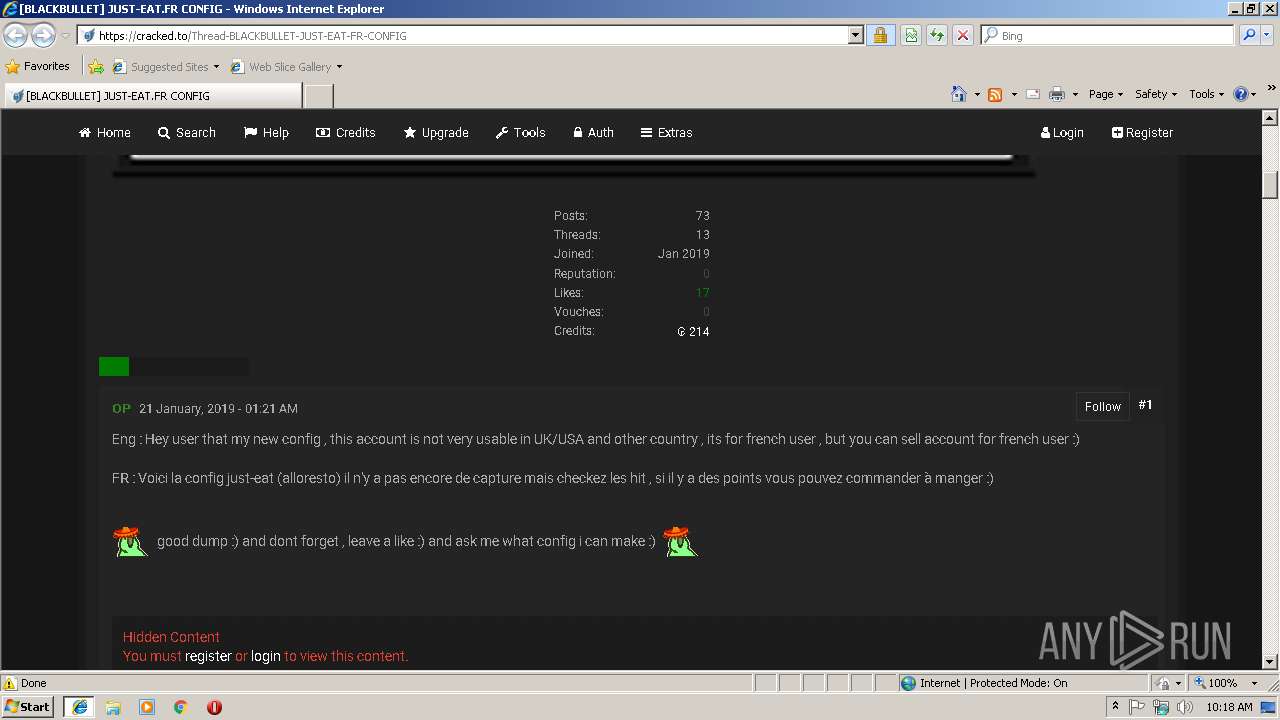Click the sombrero emoji before good dump

(130, 541)
